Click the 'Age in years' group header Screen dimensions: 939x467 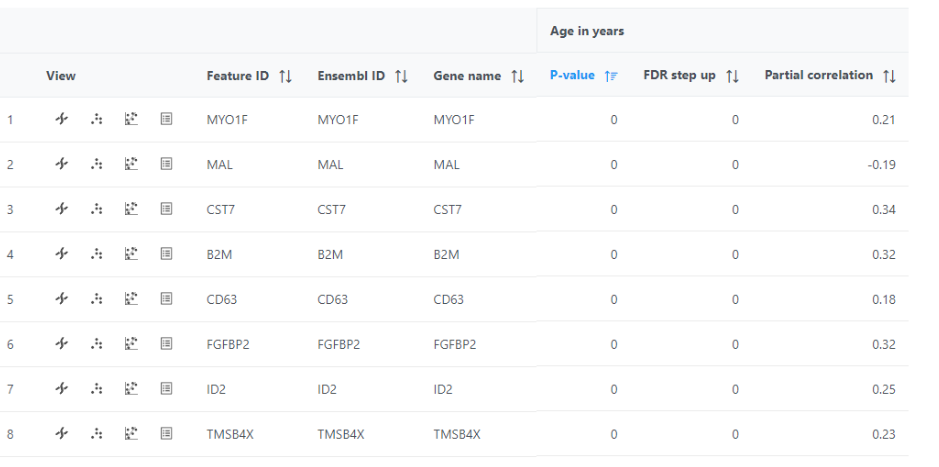click(587, 31)
